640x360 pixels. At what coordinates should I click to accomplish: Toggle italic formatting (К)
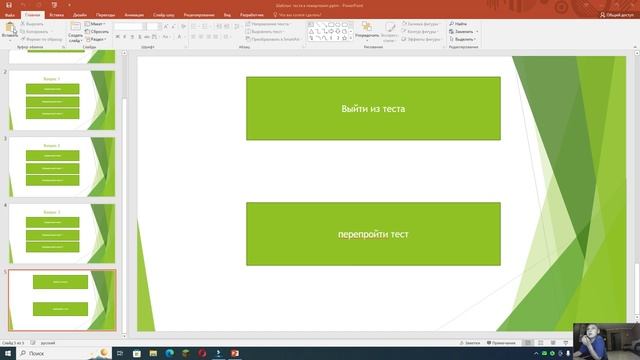[125, 37]
